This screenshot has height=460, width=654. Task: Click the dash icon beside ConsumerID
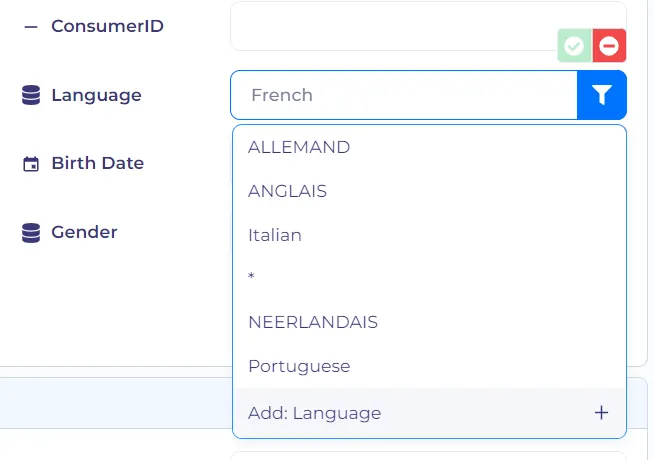click(31, 27)
